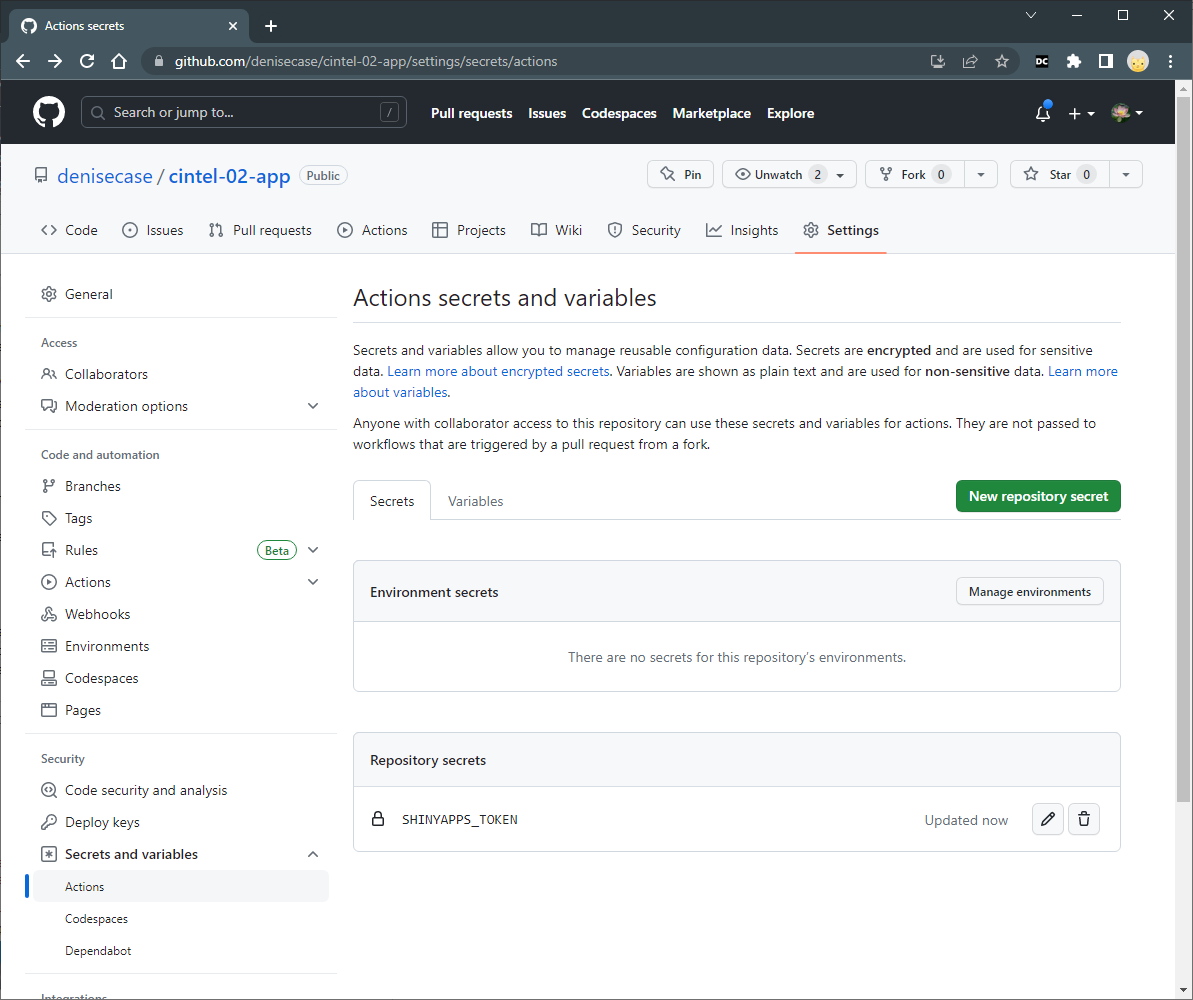Close the Actions secrets tab

tap(233, 26)
